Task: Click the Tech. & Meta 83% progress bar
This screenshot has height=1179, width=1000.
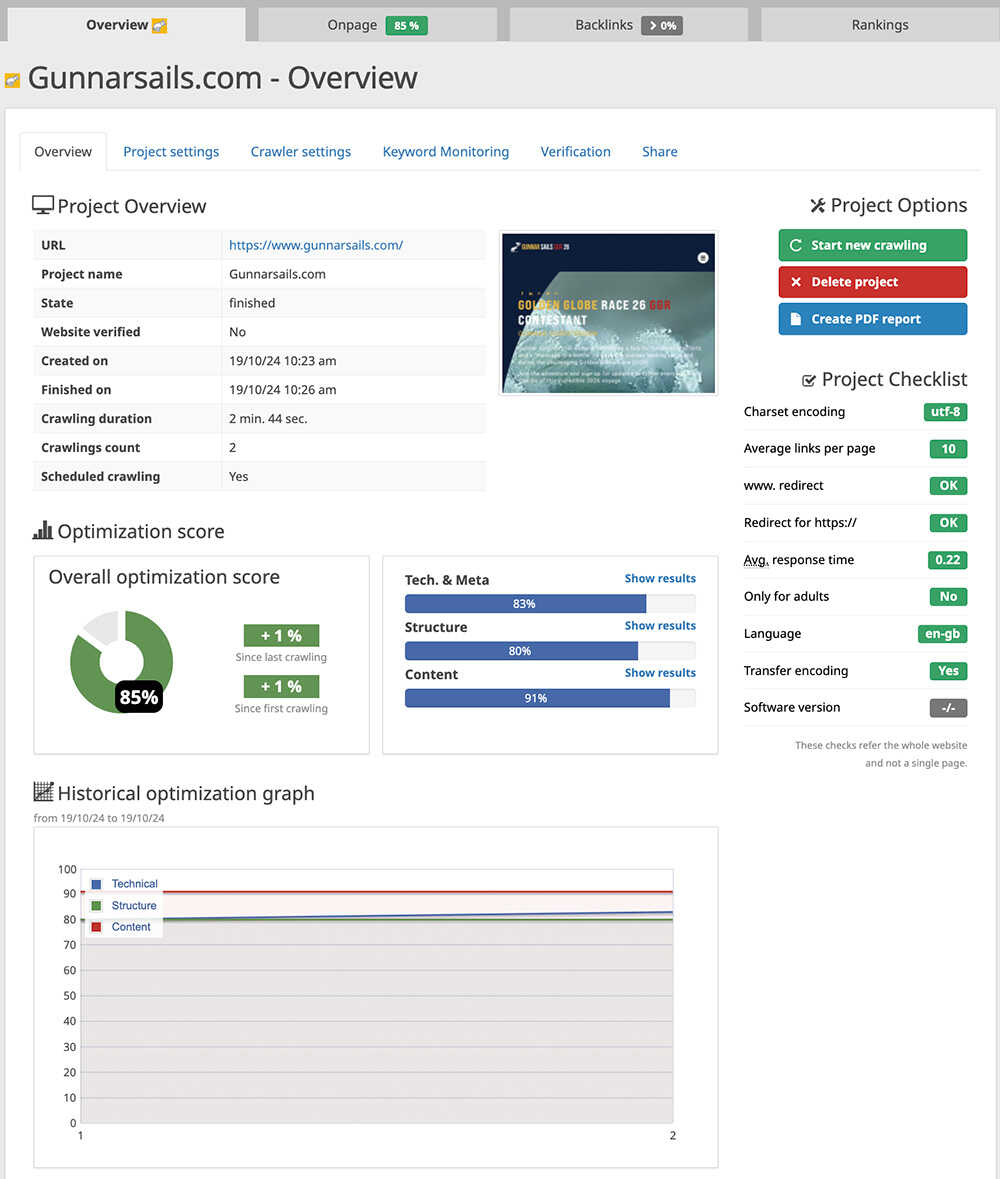Action: click(x=550, y=604)
